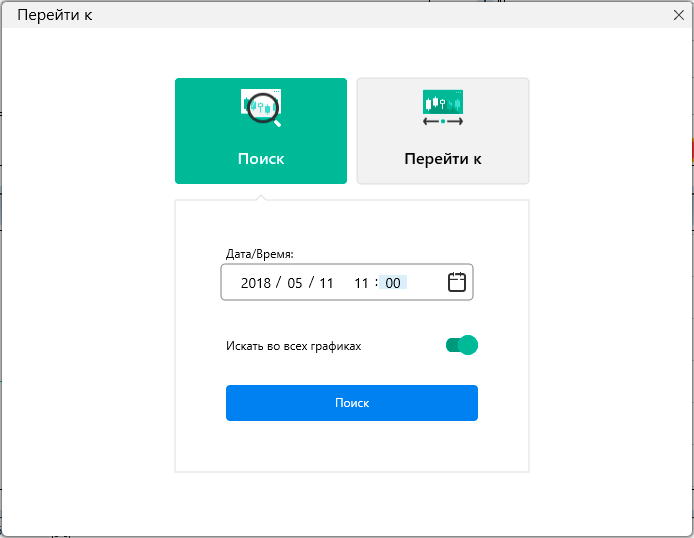Click the slash between year and month
This screenshot has width=694, height=538.
tap(277, 283)
